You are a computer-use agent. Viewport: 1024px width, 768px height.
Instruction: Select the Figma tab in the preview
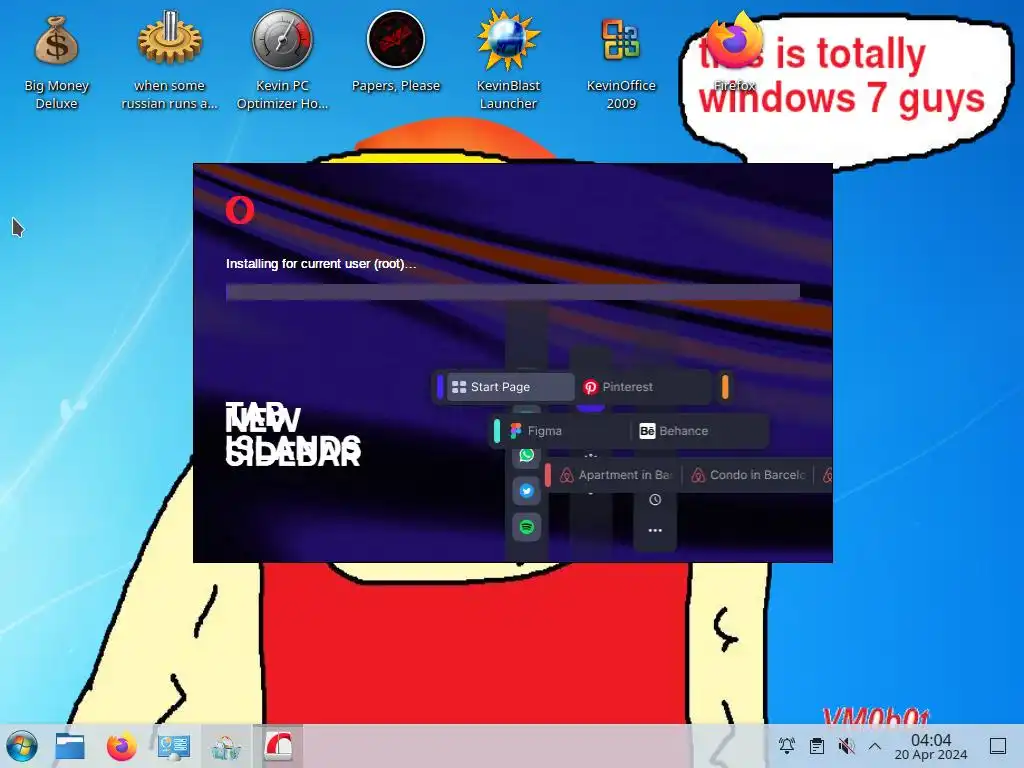(x=566, y=430)
